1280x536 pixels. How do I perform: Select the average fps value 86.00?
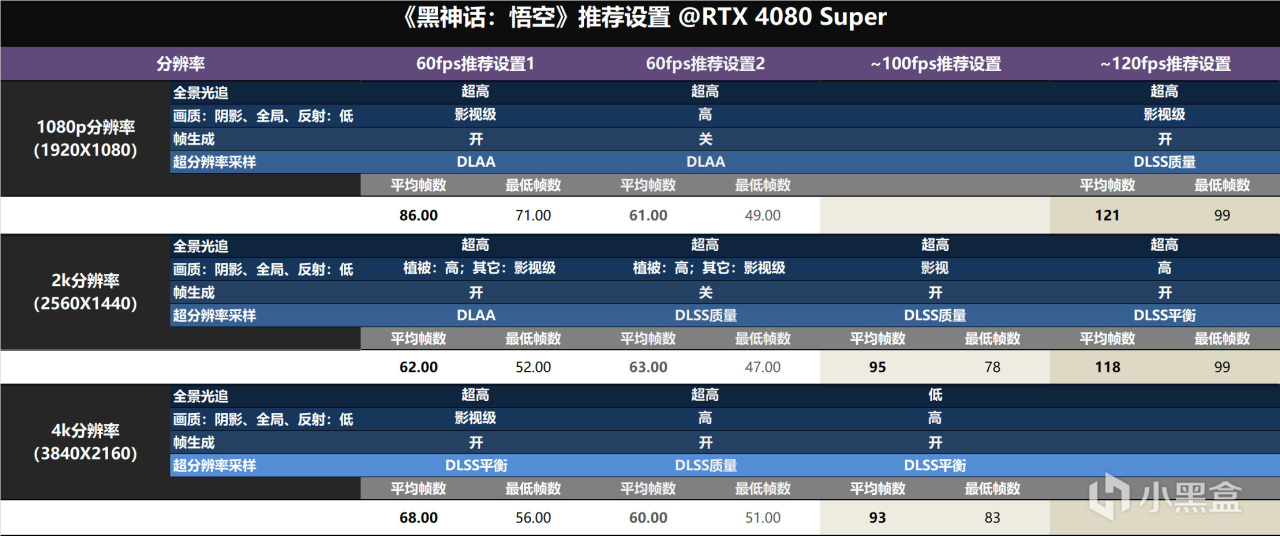point(418,215)
